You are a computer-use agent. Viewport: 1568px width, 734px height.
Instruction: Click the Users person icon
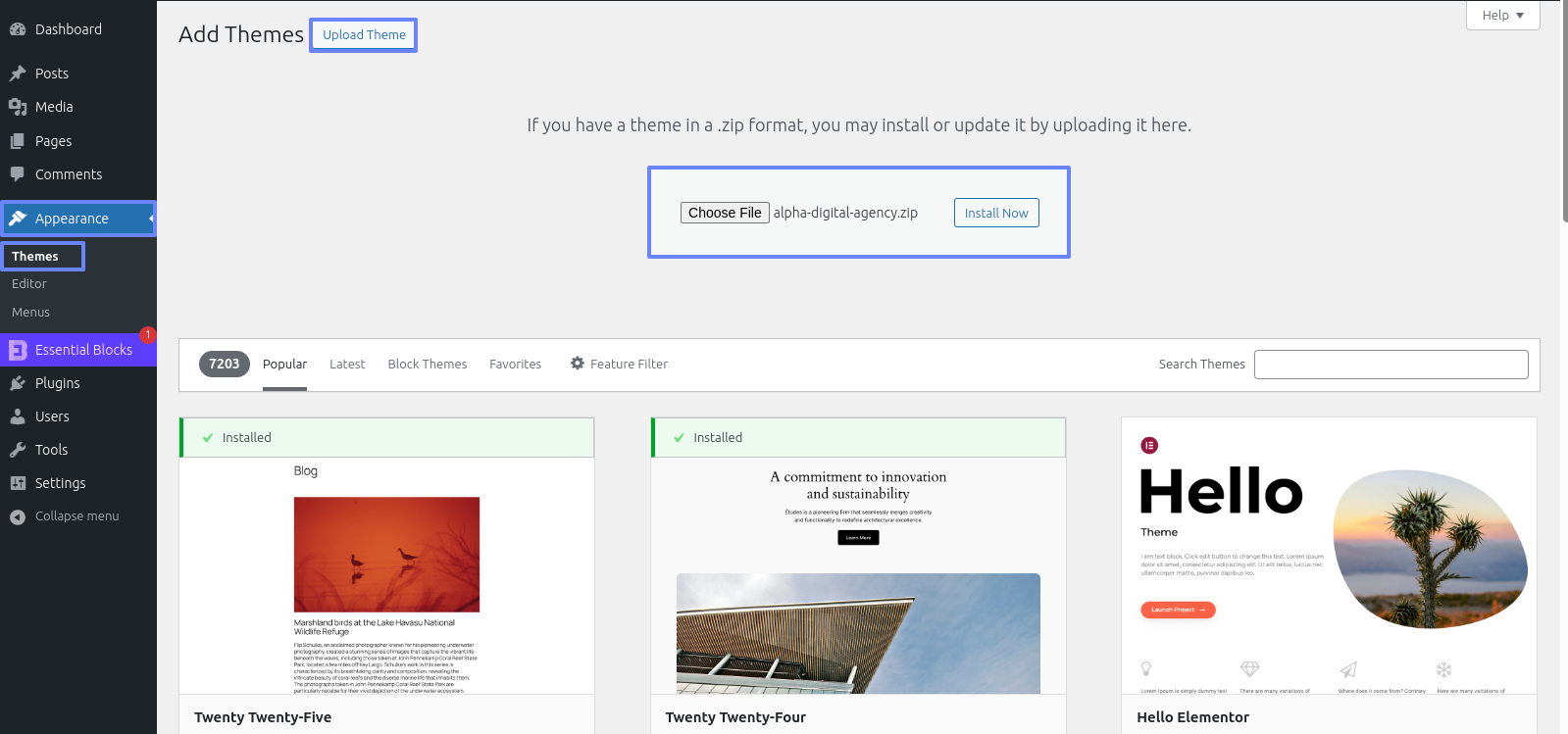(x=18, y=416)
